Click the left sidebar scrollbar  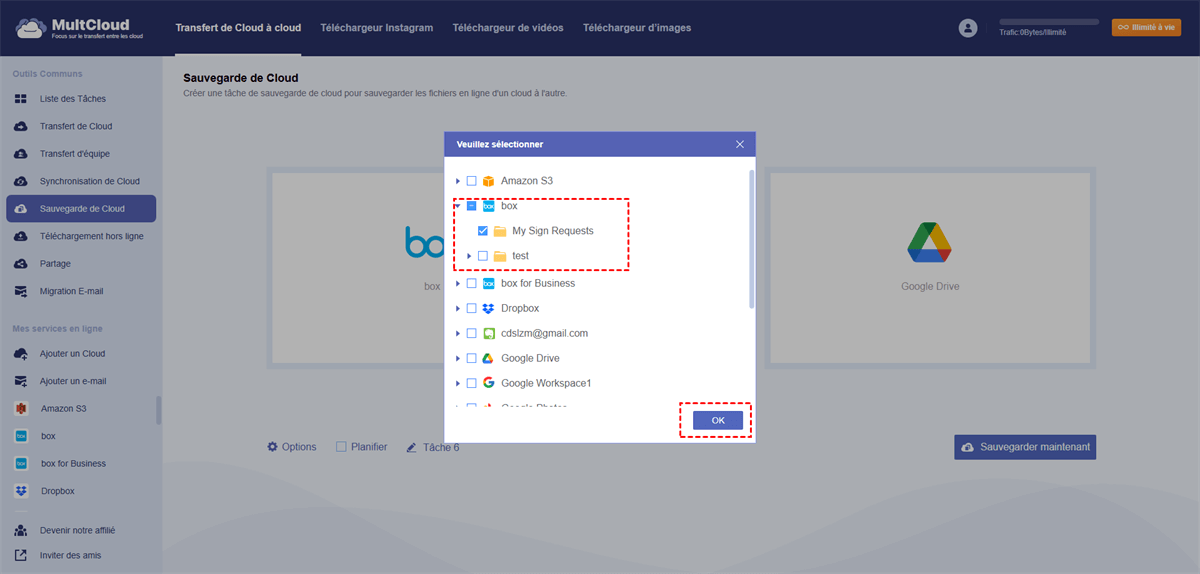[x=158, y=410]
